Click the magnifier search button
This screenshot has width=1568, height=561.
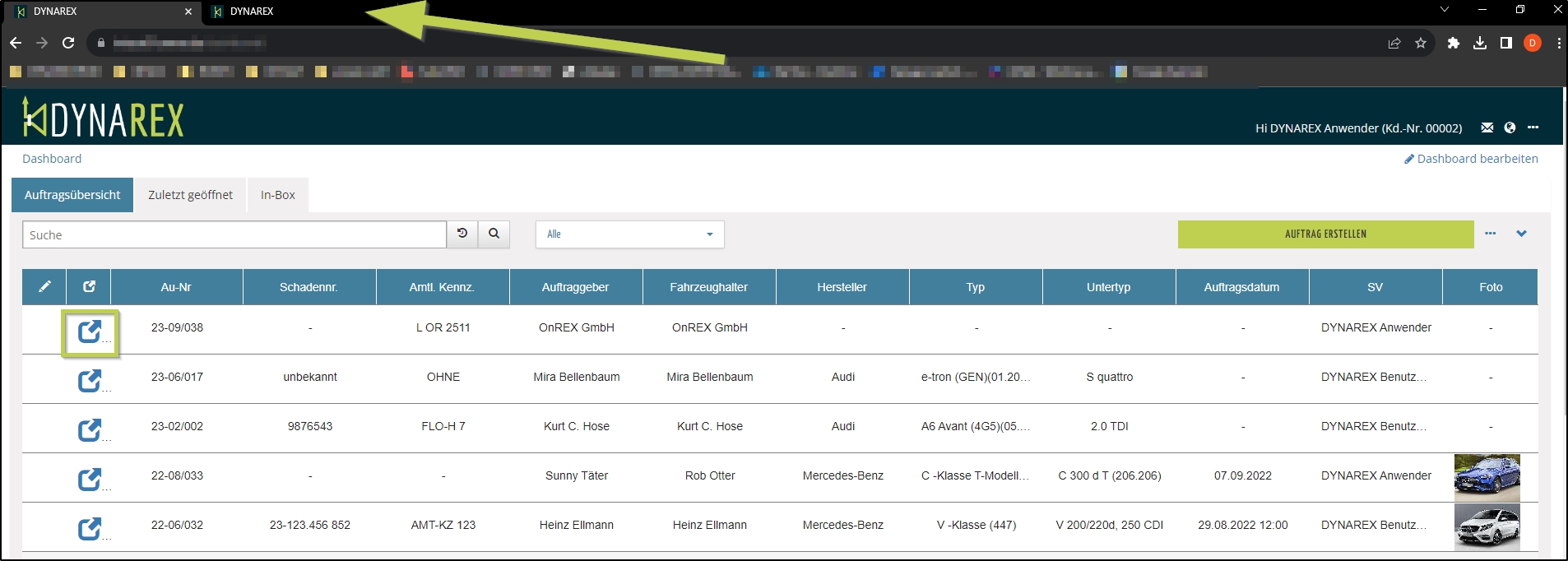pyautogui.click(x=494, y=234)
